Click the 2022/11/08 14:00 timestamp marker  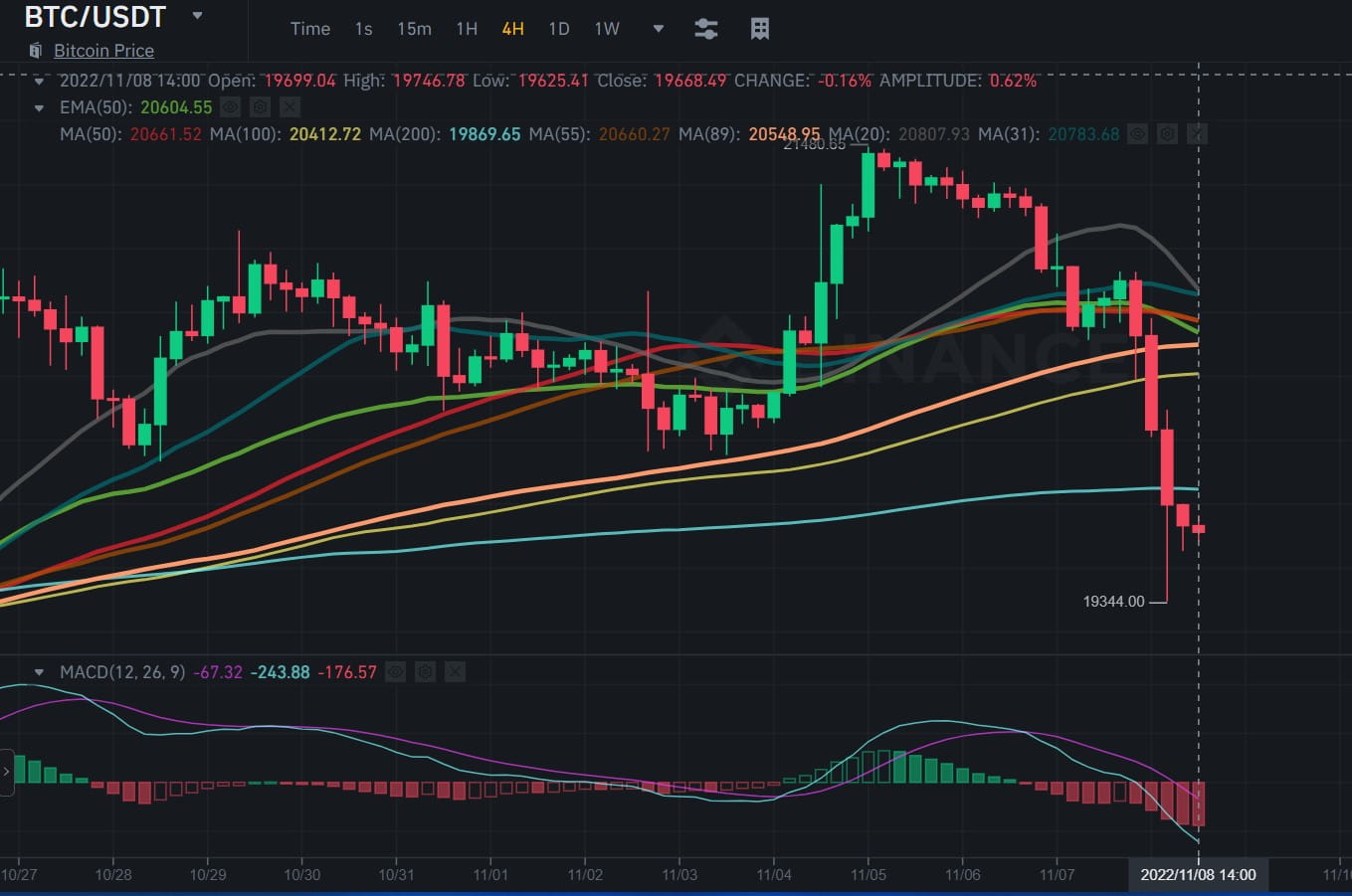1198,874
